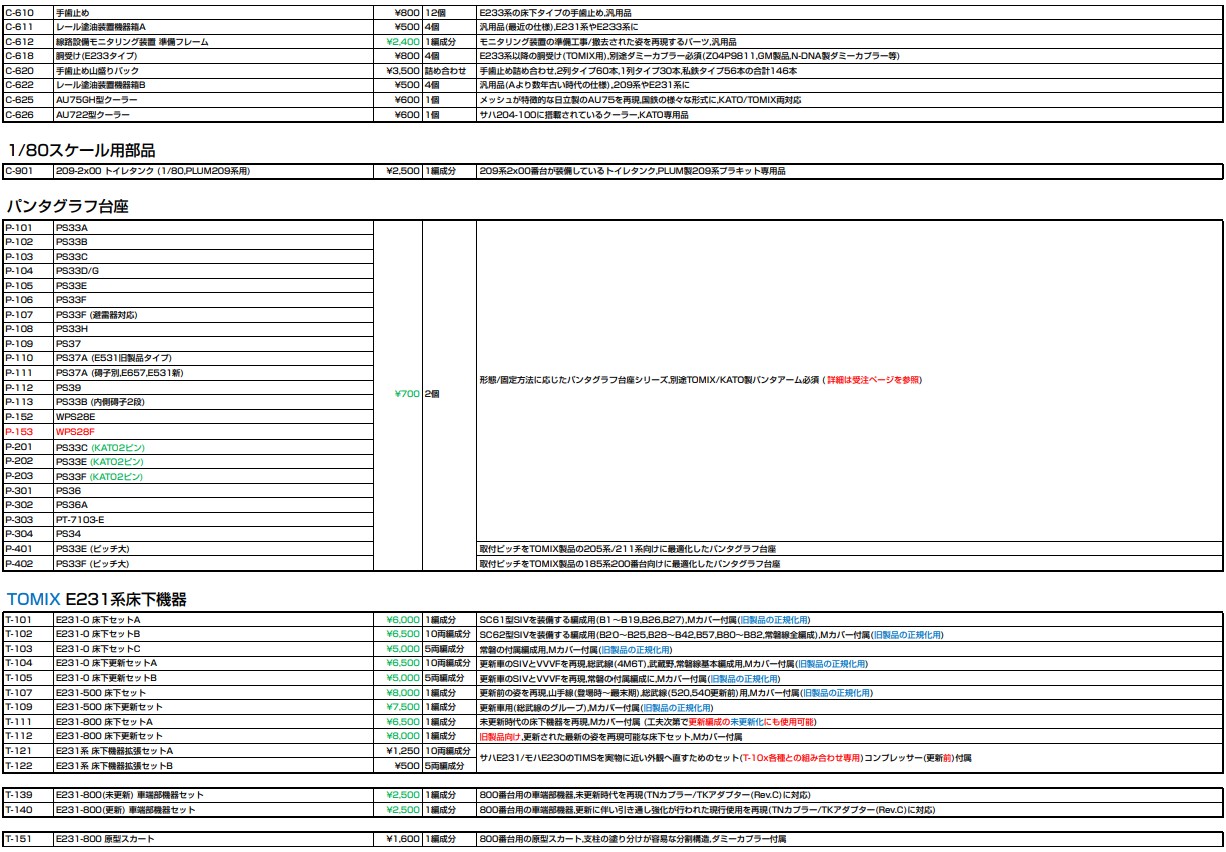Select the product code P-105
This screenshot has width=1226, height=852.
tap(19, 286)
